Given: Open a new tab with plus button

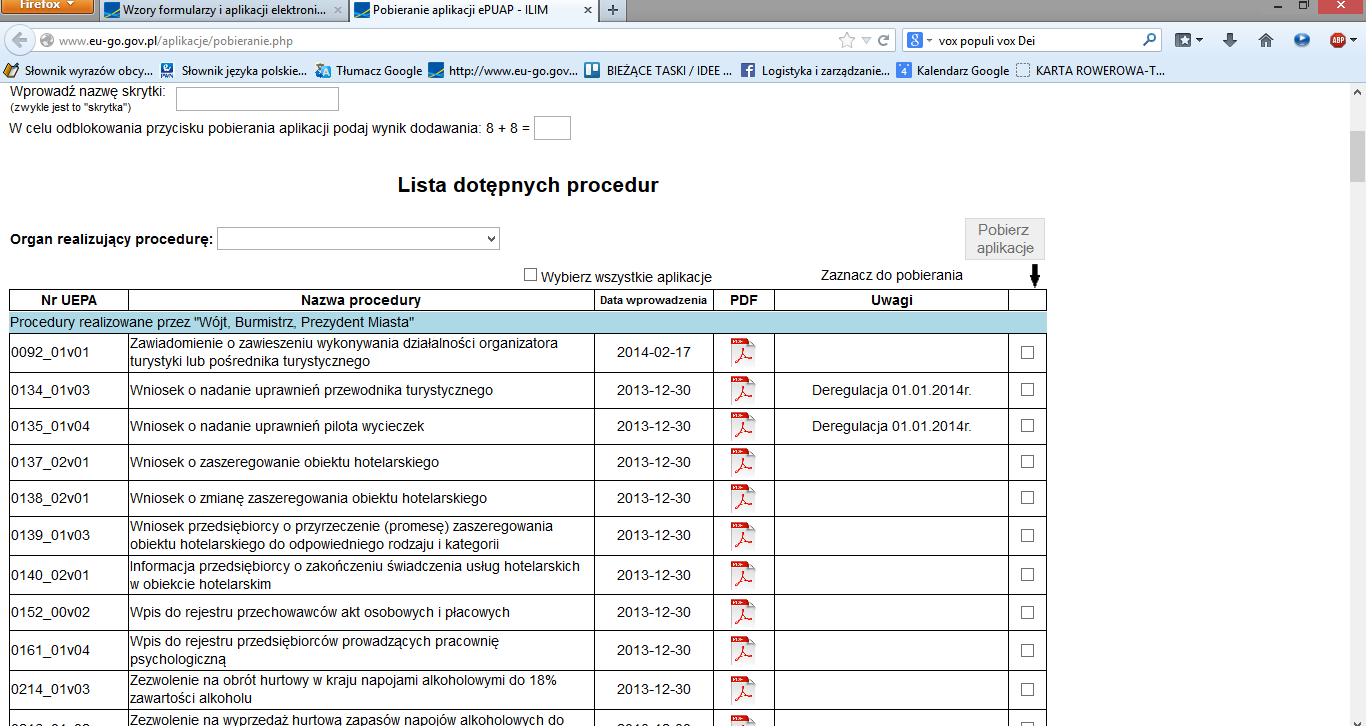Looking at the screenshot, I should 613,11.
